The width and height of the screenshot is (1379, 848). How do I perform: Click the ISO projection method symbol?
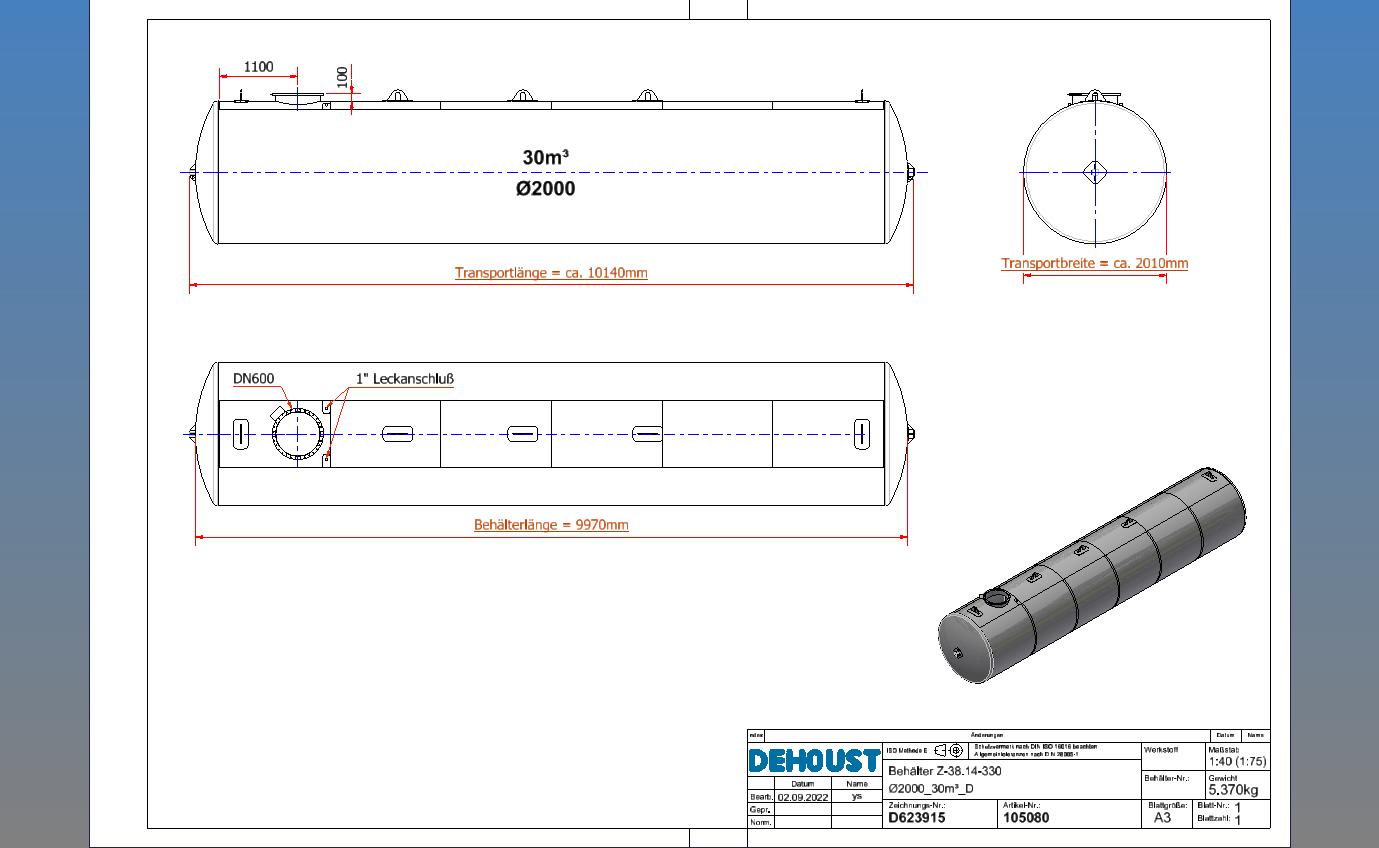[x=948, y=751]
